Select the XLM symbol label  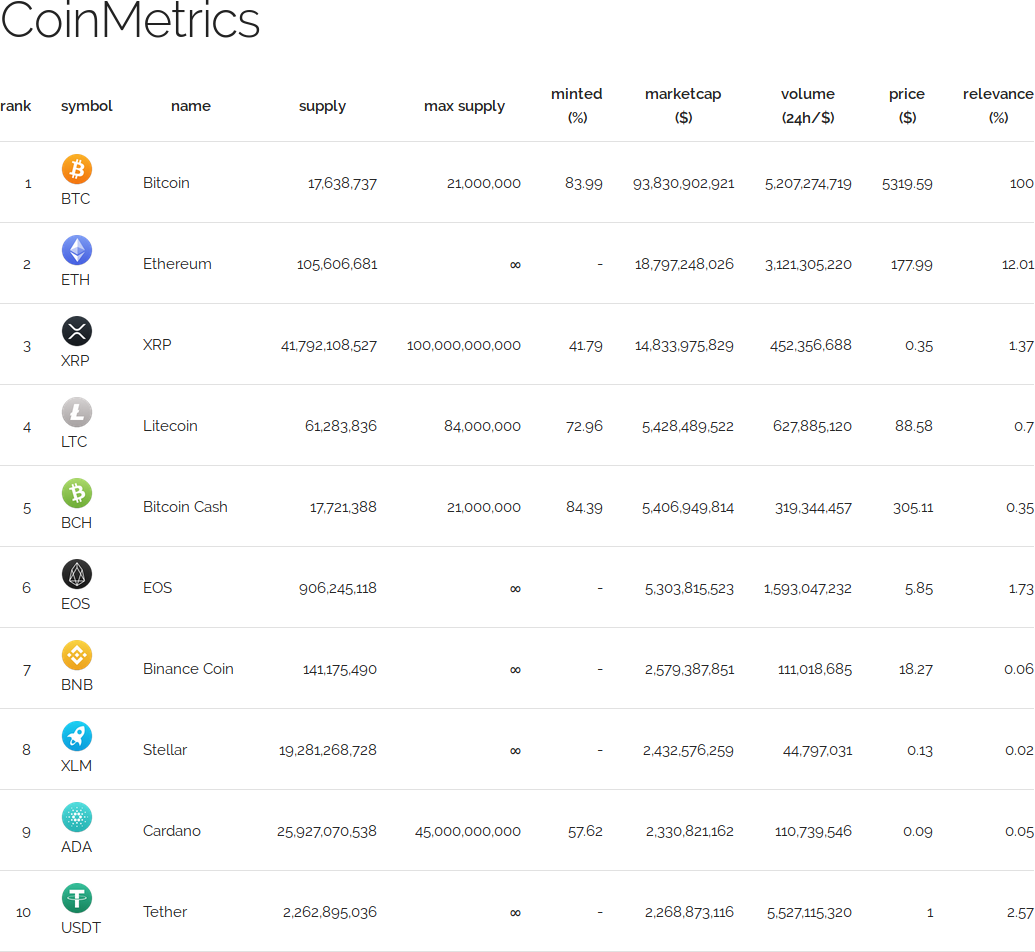77,766
